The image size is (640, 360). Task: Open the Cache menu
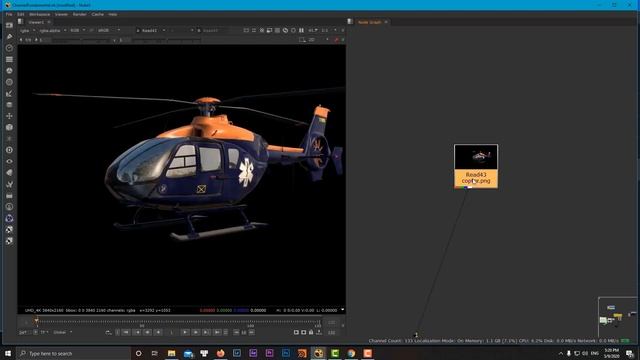click(98, 14)
